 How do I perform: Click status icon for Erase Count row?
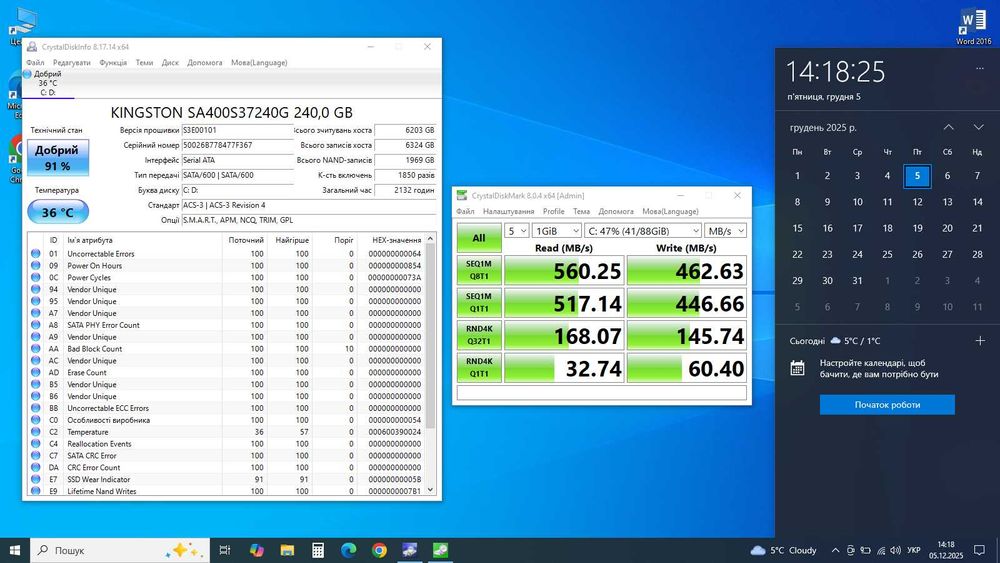(x=36, y=372)
